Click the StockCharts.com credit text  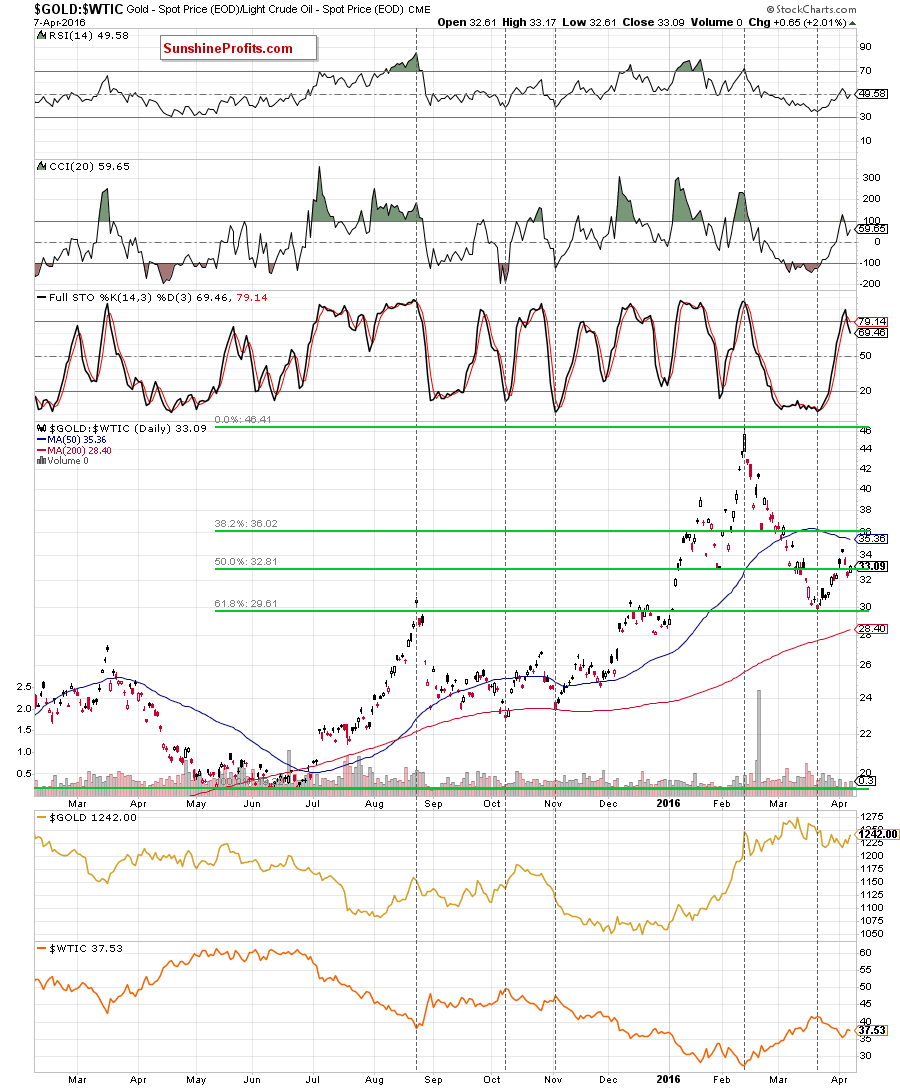coord(812,9)
